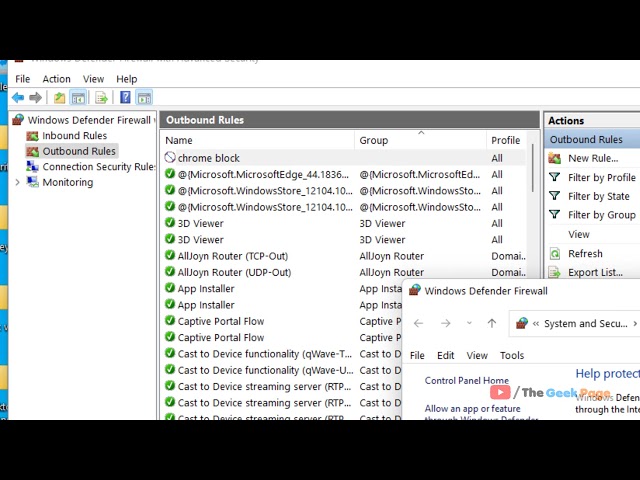Click the Forward arrow toolbar icon
Screen dimensions: 640x480
click(36, 98)
